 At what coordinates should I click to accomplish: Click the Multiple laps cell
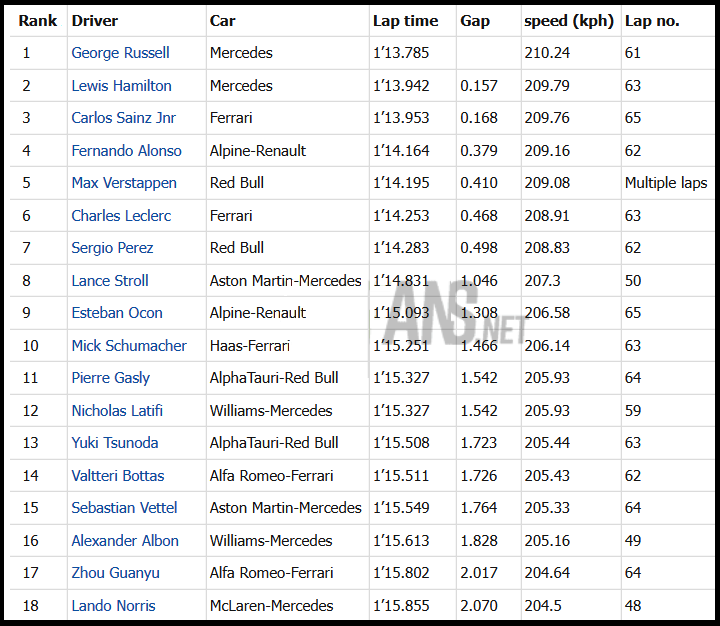(666, 183)
